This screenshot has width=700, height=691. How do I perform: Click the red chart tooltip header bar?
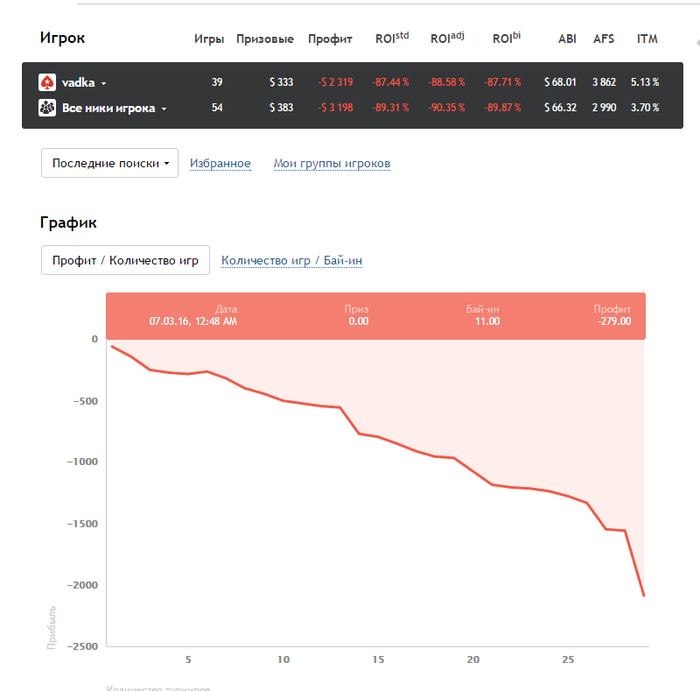(375, 315)
